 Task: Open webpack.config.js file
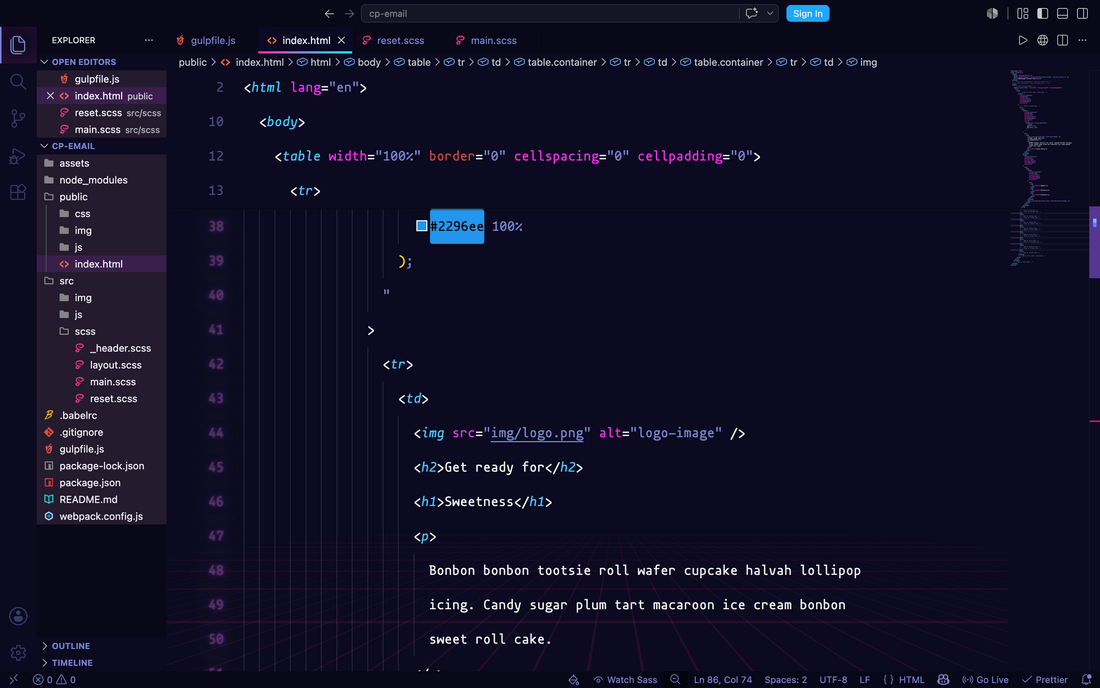pos(101,517)
